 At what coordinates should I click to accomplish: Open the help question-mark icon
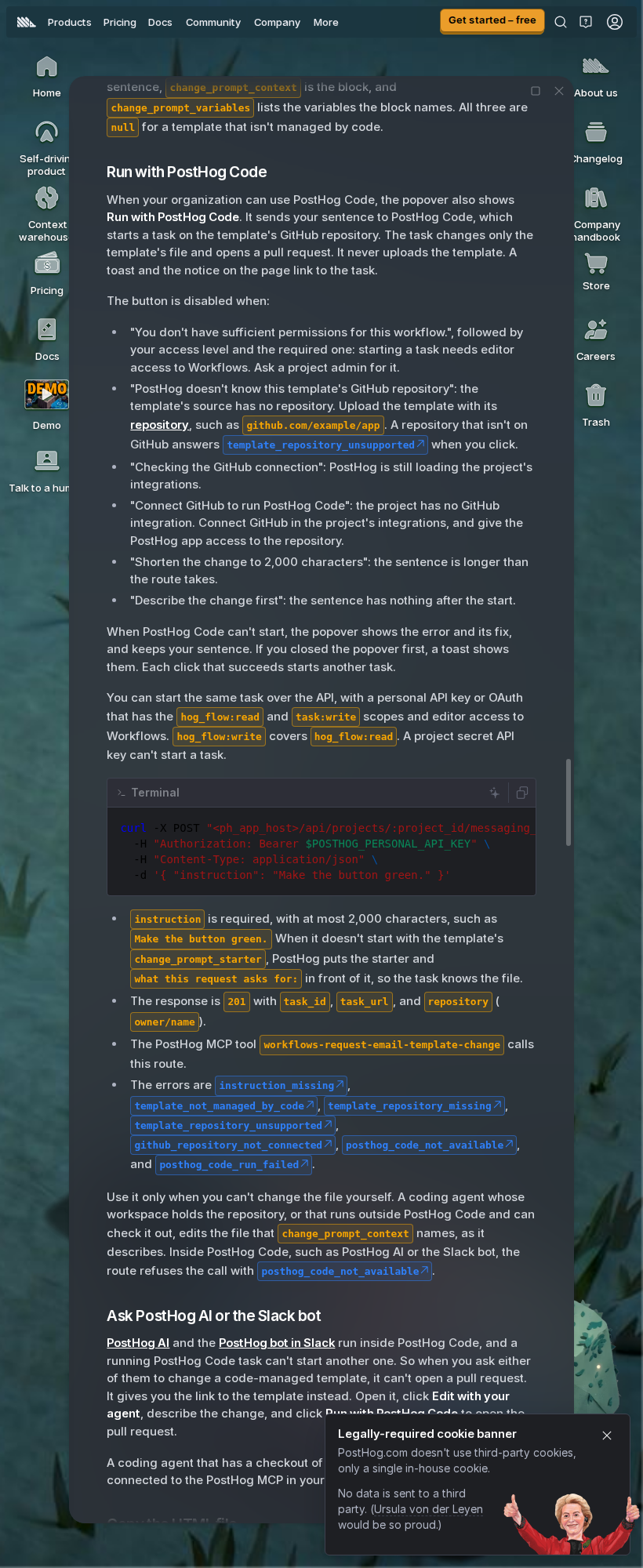tap(586, 22)
